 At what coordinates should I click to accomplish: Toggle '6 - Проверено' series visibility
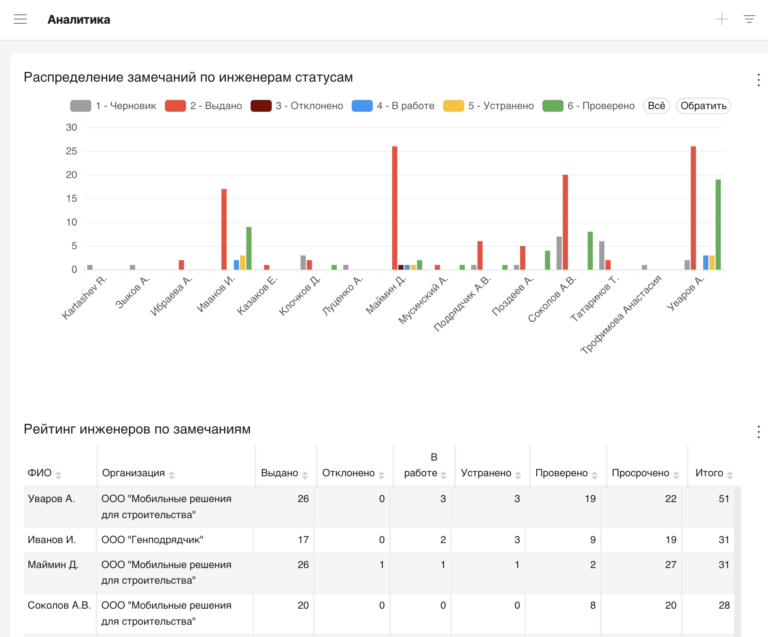click(x=589, y=106)
